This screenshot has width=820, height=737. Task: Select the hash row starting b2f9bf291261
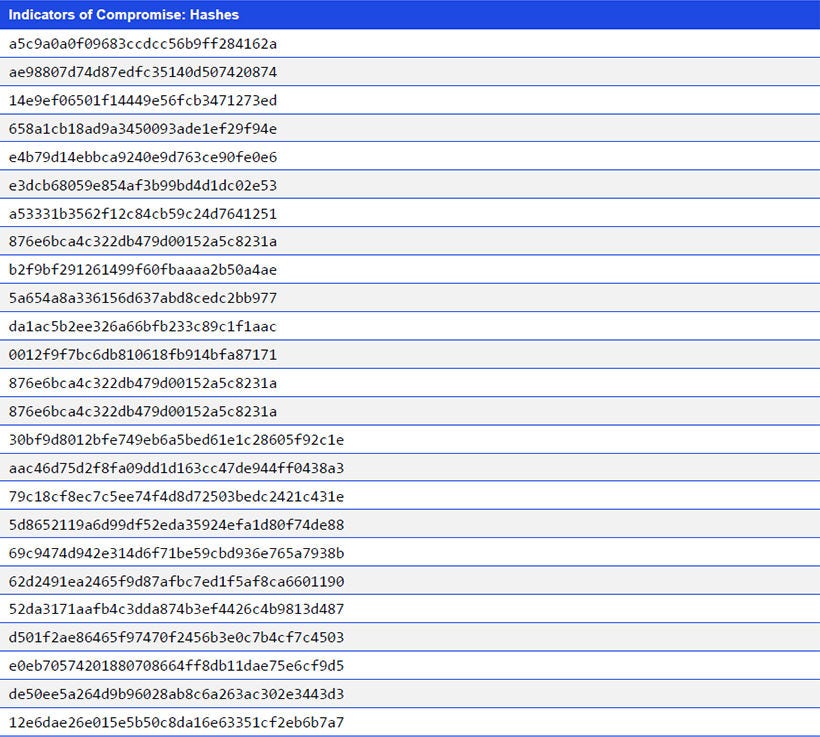click(410, 269)
